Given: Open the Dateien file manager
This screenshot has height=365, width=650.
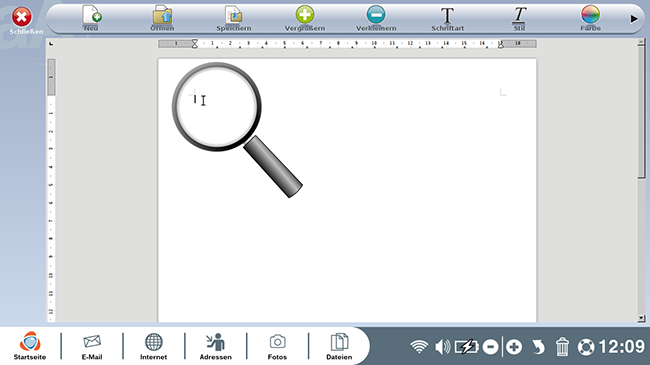Looking at the screenshot, I should coord(339,346).
